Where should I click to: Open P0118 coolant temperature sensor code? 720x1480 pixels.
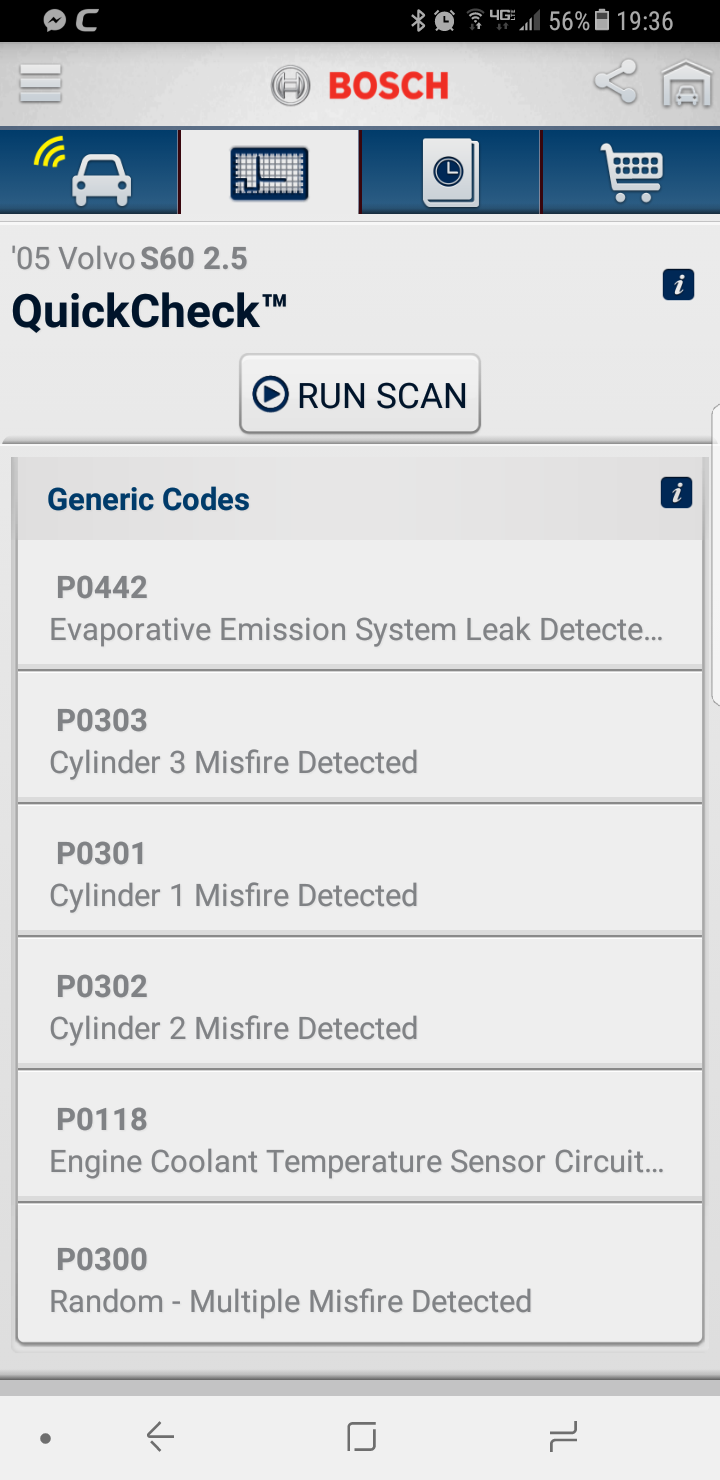pos(360,1139)
